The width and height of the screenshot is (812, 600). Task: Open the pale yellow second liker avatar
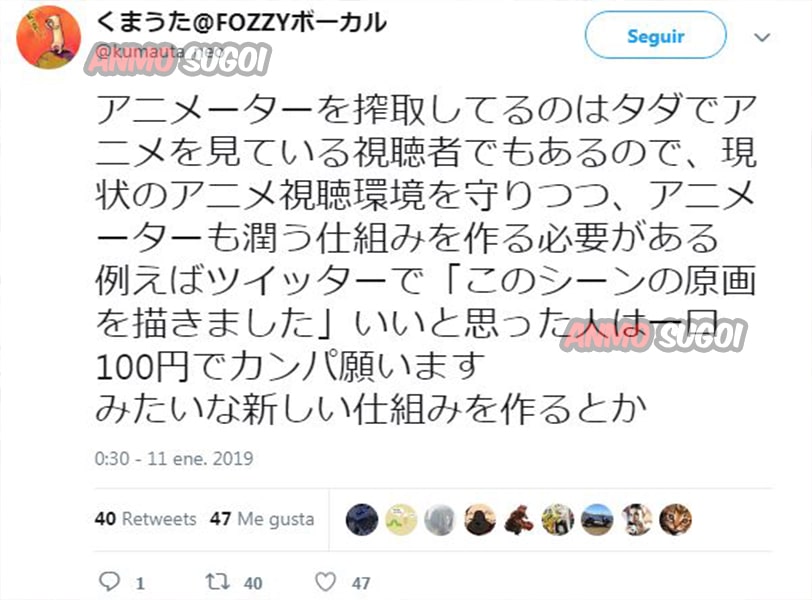401,519
